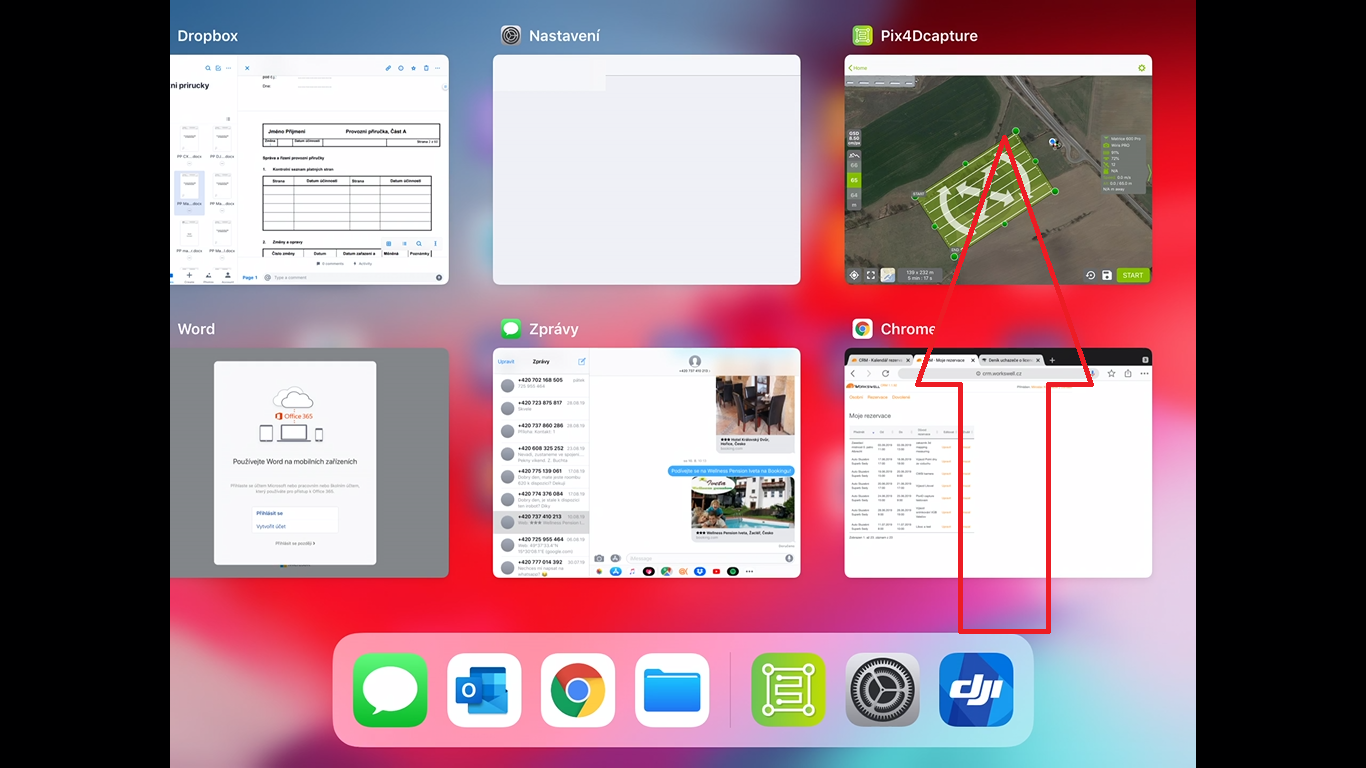Go back in the Chrome card
The height and width of the screenshot is (768, 1366).
click(x=853, y=373)
